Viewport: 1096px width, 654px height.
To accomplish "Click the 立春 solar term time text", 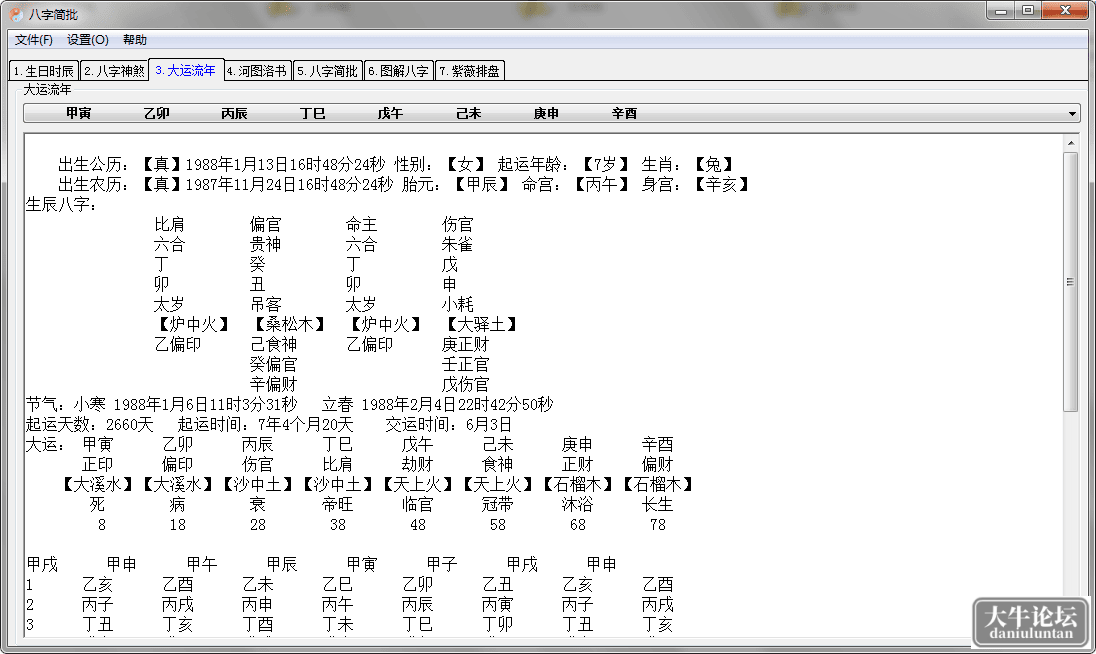I will [438, 405].
